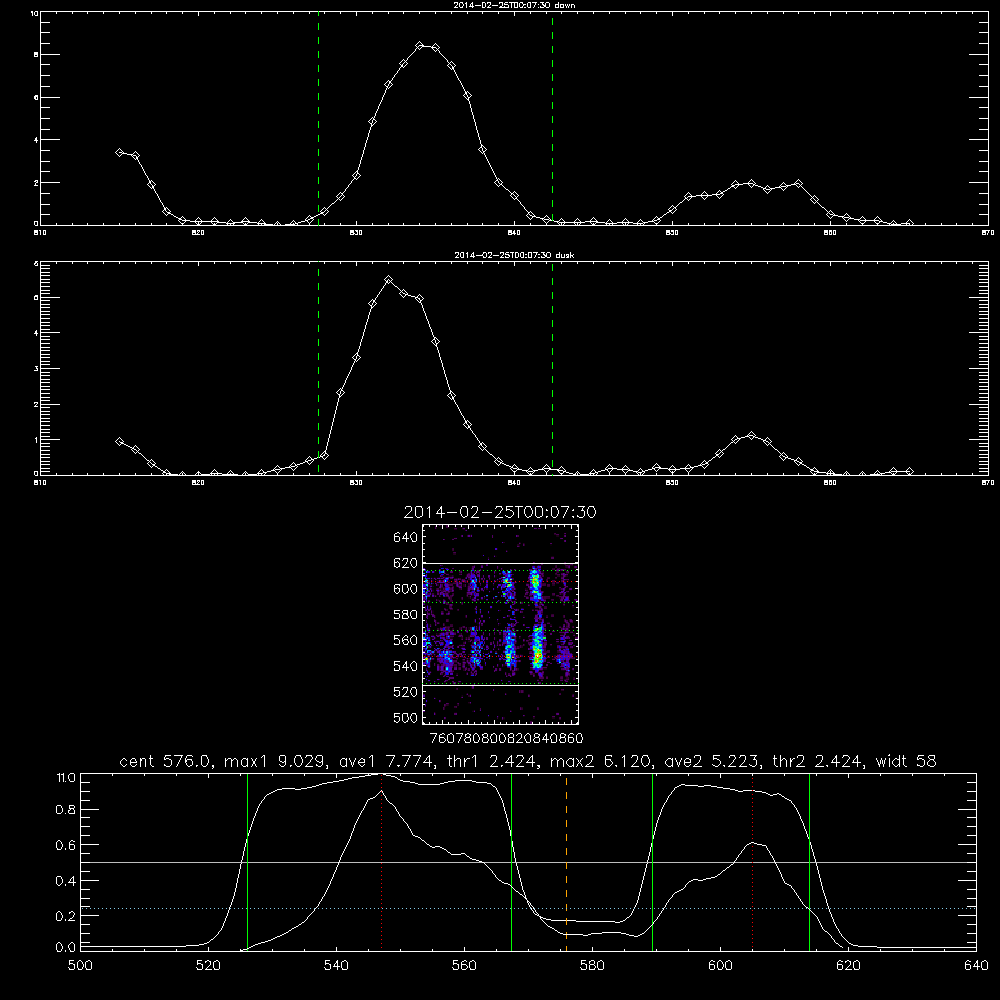1000x1000 pixels.
Task: Click the "0.8" y-axis label of bottom plot
Action: 66,810
